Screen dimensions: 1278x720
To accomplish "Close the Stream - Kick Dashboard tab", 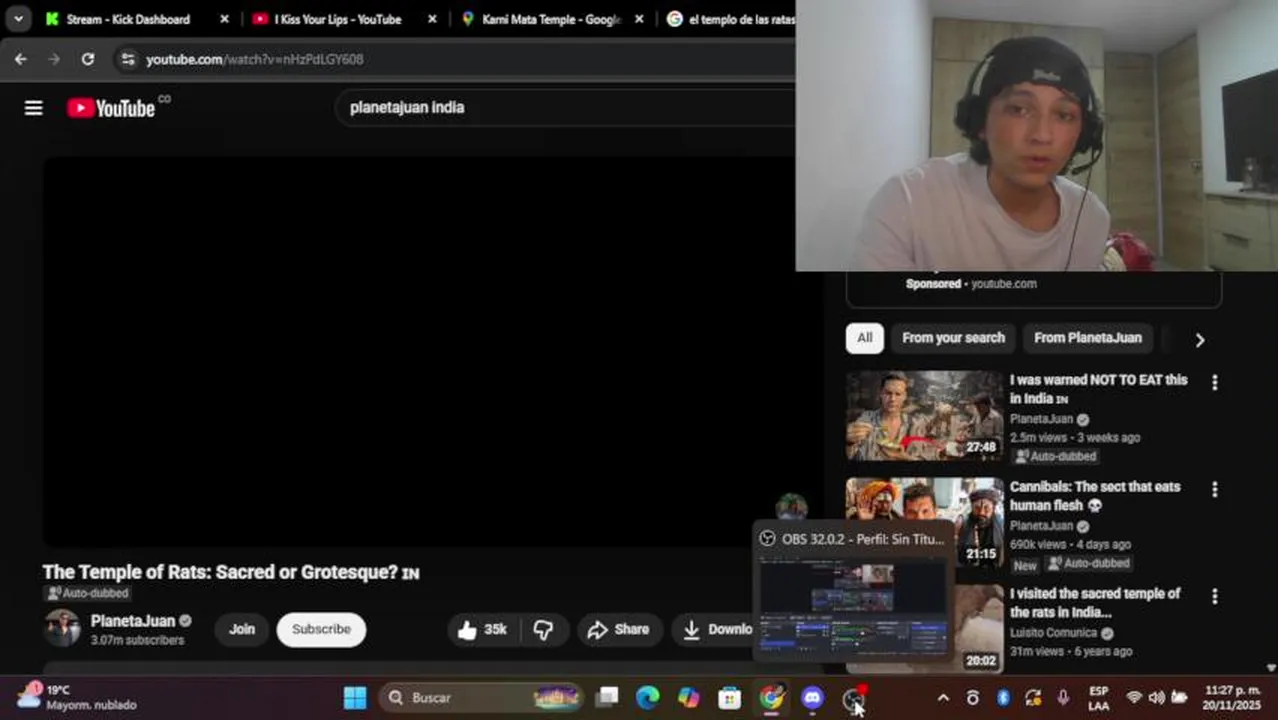I will click(x=224, y=19).
